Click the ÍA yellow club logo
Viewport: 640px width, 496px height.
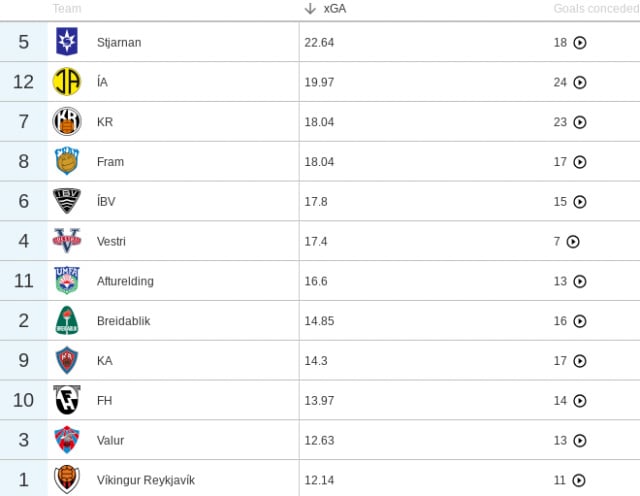click(67, 82)
